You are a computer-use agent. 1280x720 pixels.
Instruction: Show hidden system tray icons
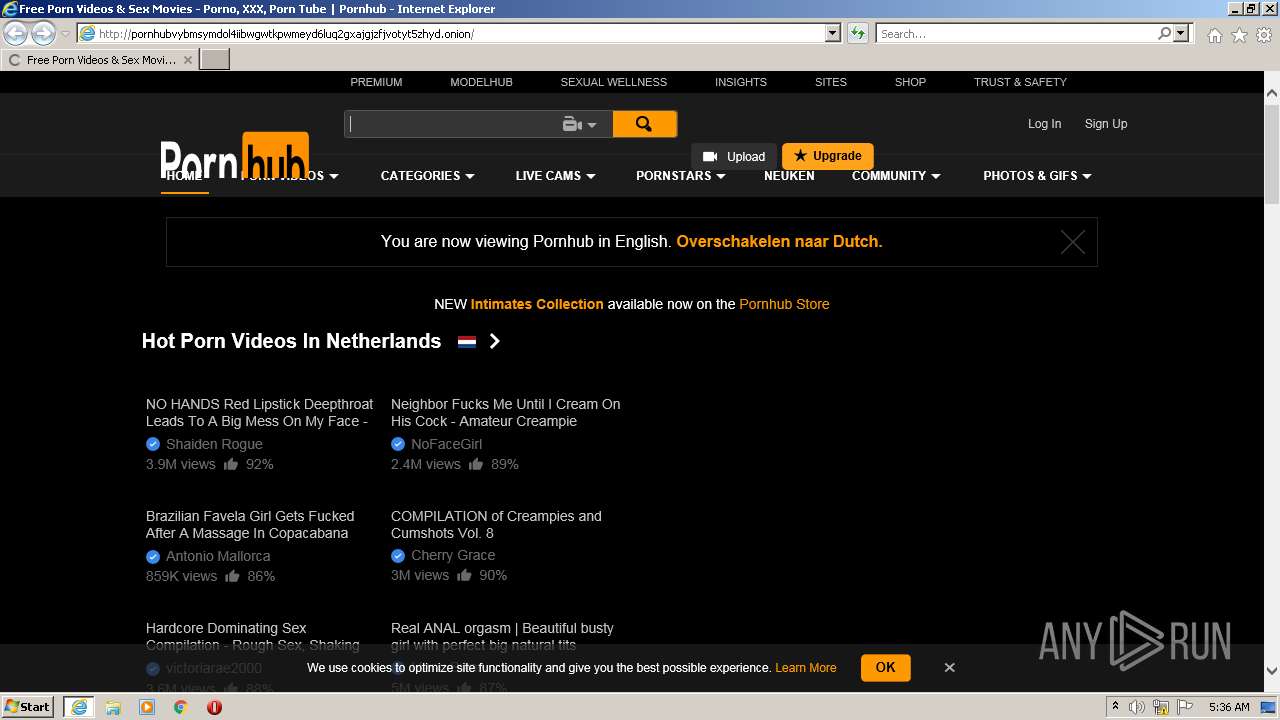tap(1115, 707)
